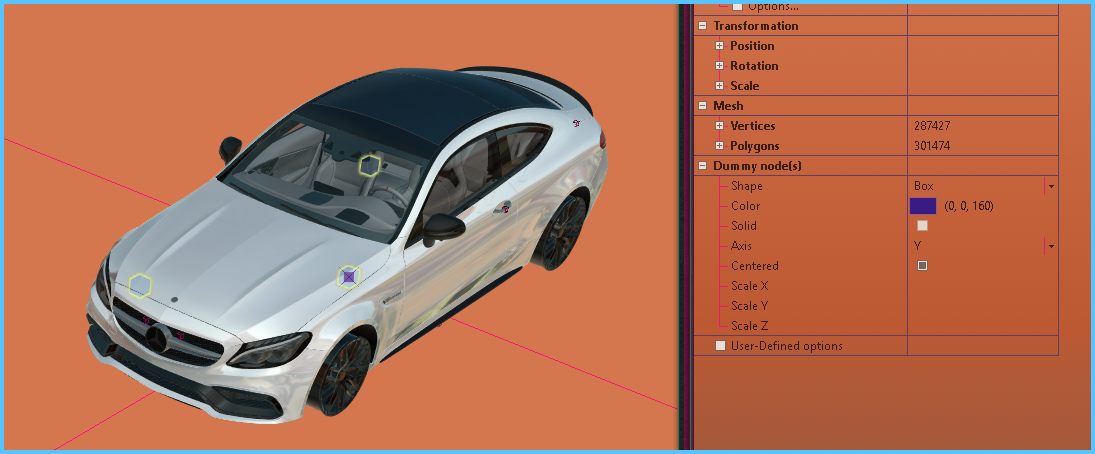Image resolution: width=1095 pixels, height=454 pixels.
Task: Click the round badge on the front fender
Action: pyautogui.click(x=501, y=207)
